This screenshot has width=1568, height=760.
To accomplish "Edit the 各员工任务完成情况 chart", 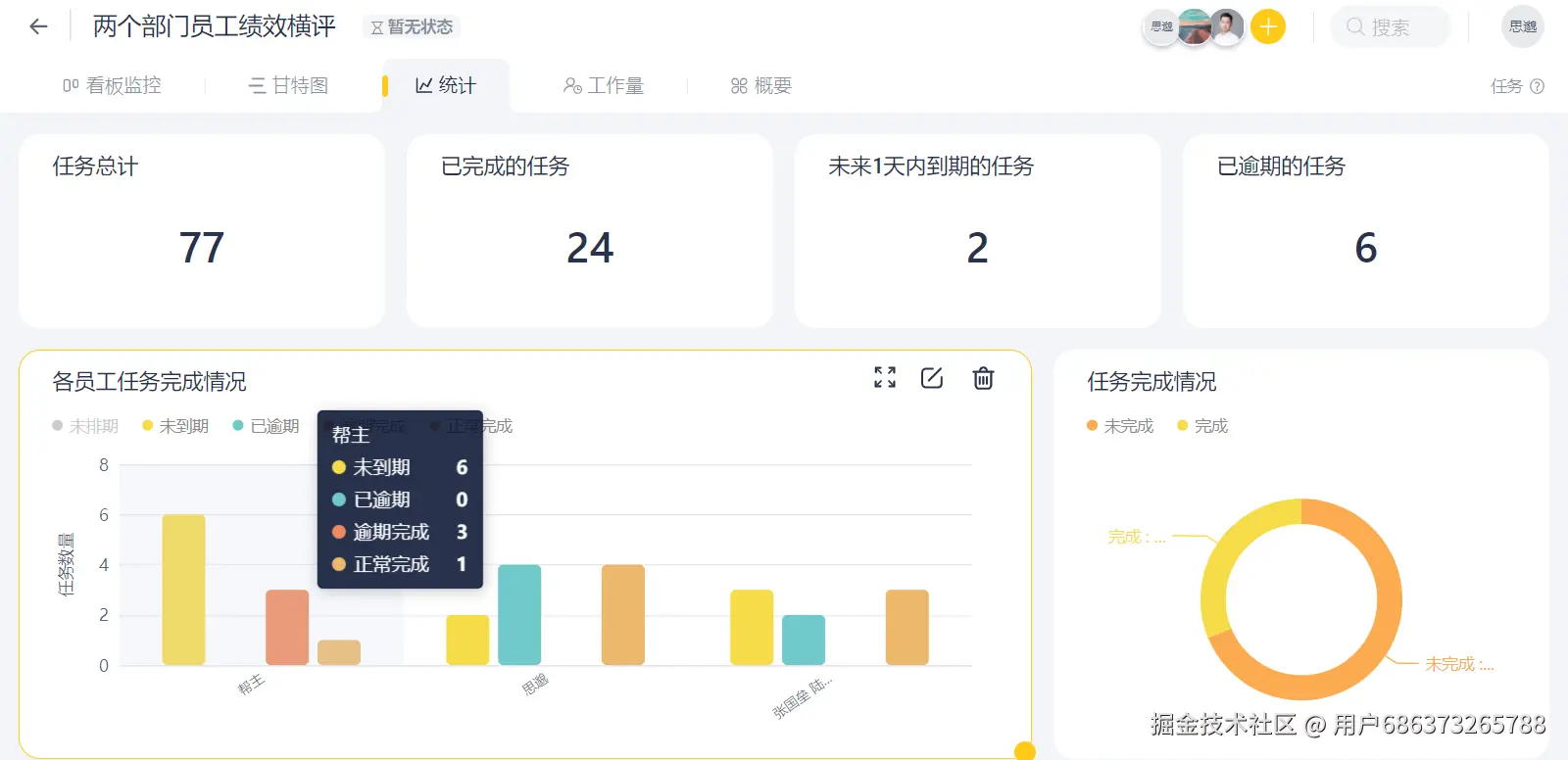I will [x=932, y=378].
